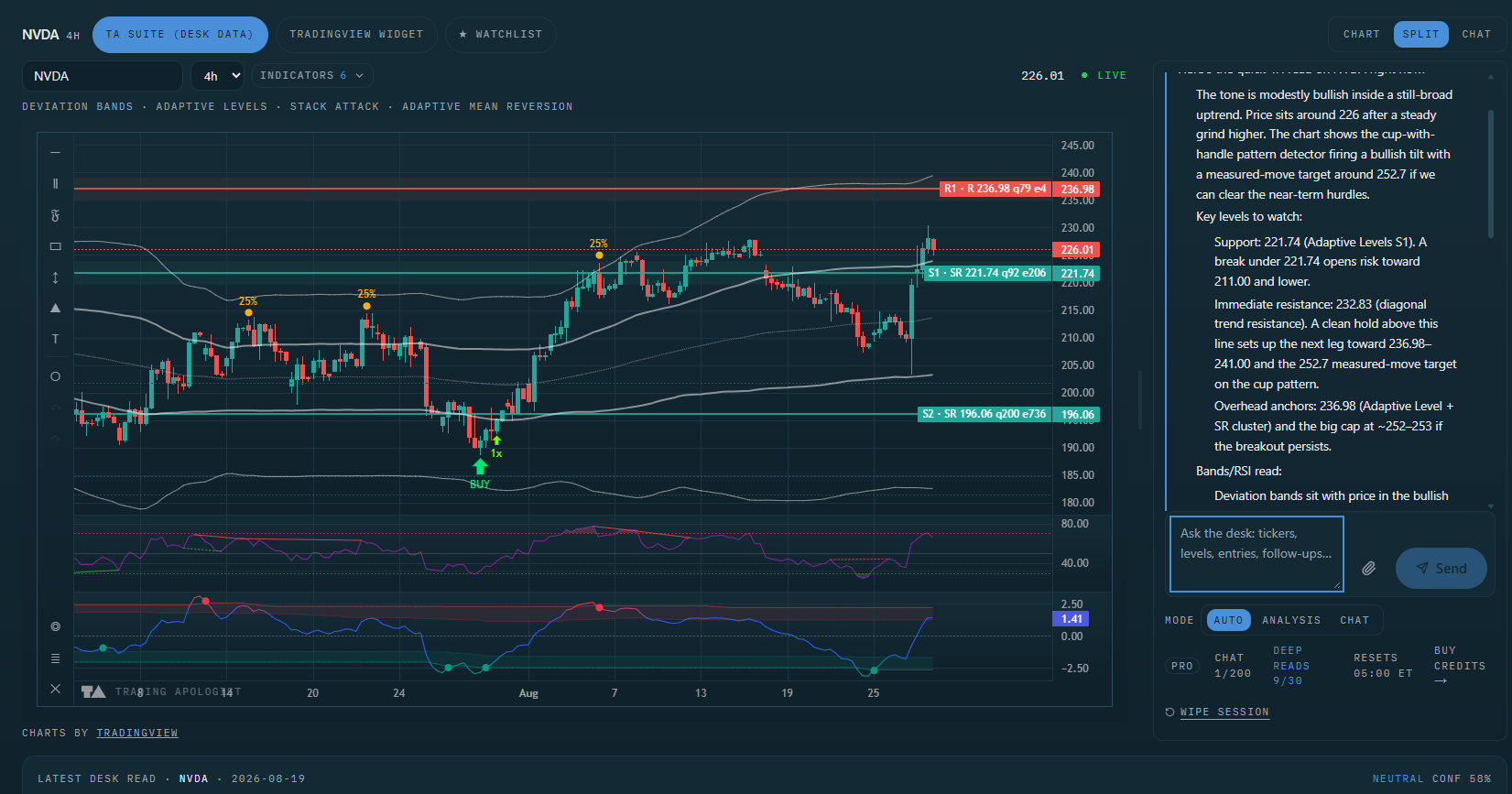Click the TradingView TA logo
Screen dimensions: 1512x794
pyautogui.click(x=93, y=692)
